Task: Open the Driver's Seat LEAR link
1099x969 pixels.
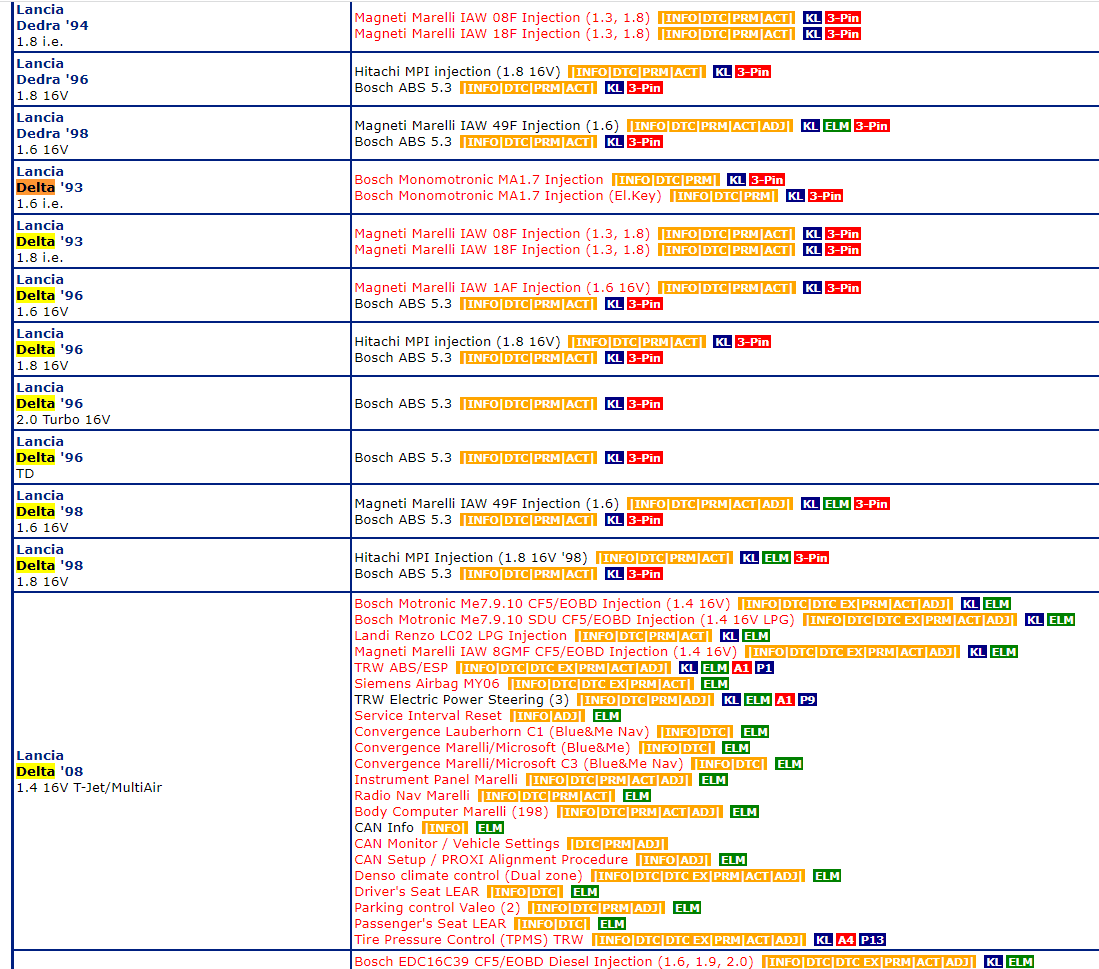Action: (x=417, y=892)
